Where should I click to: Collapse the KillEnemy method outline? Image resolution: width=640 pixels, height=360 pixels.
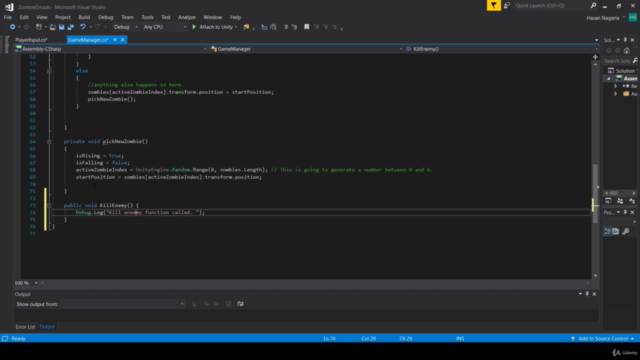pyautogui.click(x=49, y=205)
